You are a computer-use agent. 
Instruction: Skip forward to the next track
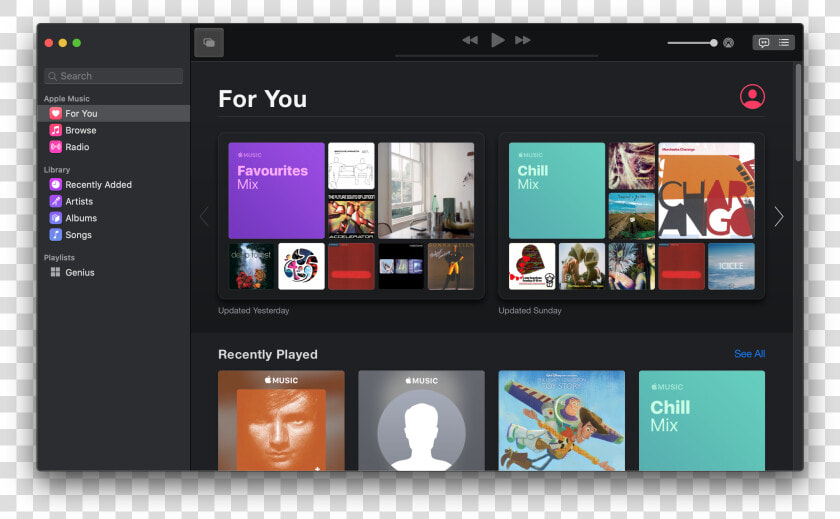point(522,40)
